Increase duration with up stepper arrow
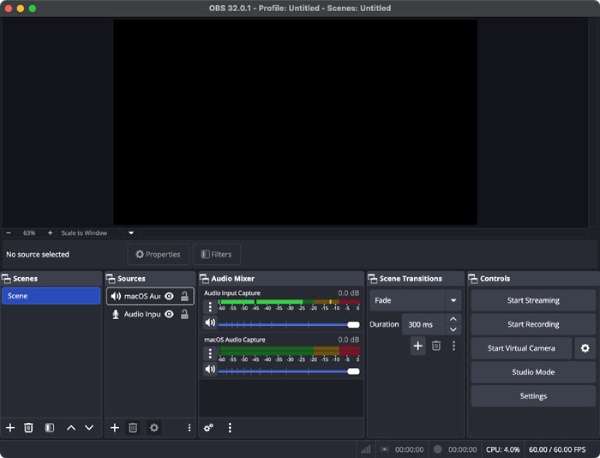 453,319
